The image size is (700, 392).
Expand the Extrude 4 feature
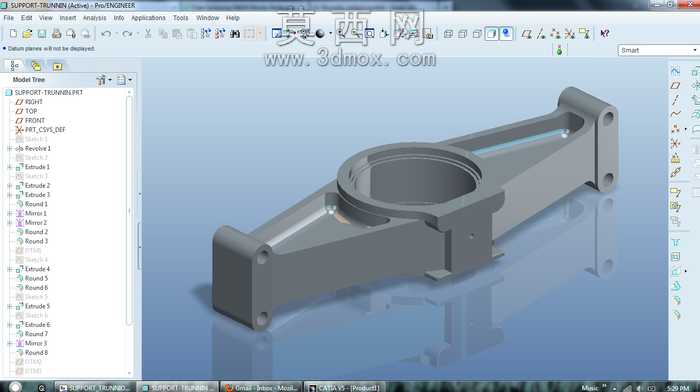pos(9,269)
